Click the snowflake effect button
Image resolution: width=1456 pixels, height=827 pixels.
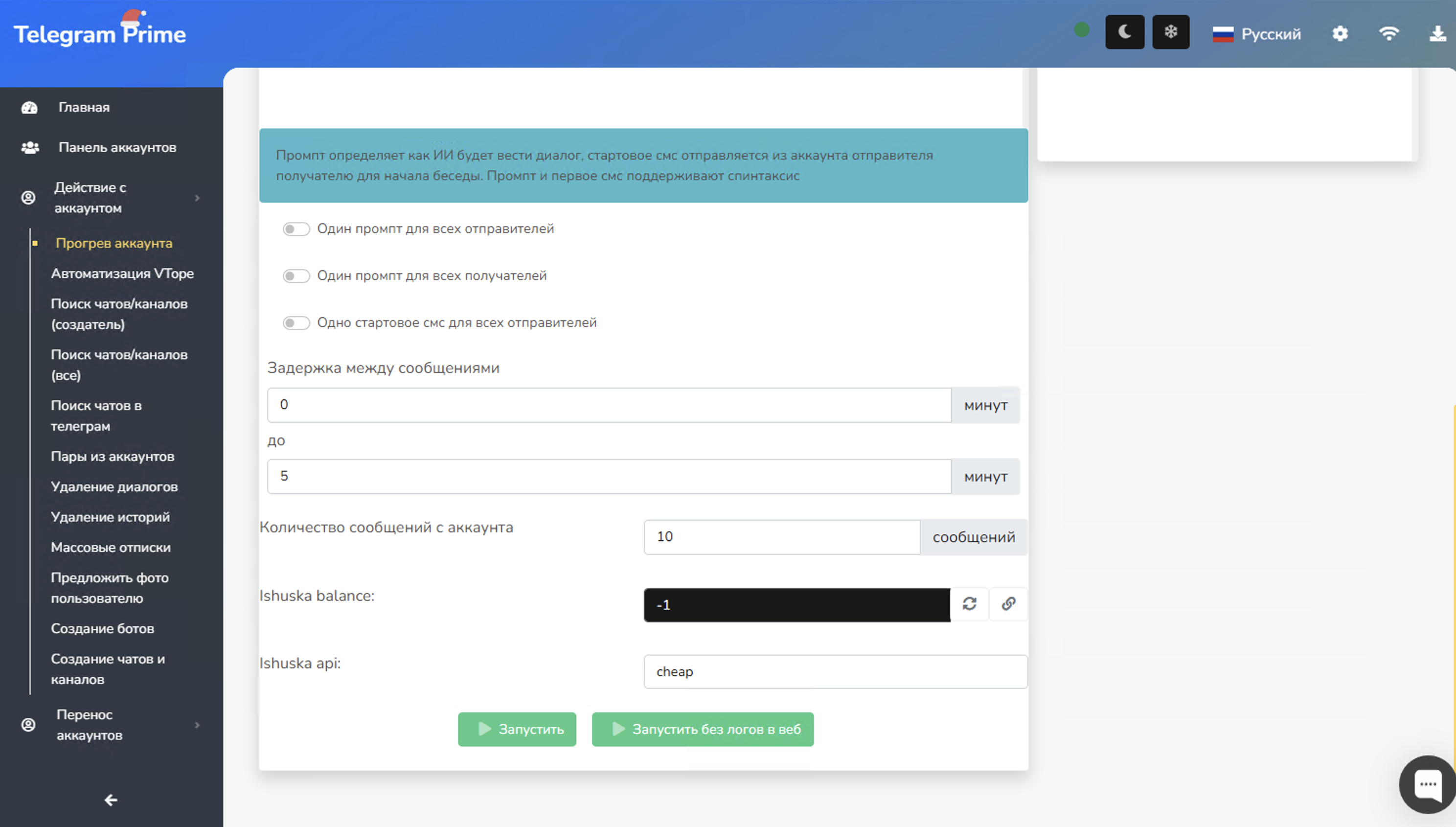point(1170,32)
